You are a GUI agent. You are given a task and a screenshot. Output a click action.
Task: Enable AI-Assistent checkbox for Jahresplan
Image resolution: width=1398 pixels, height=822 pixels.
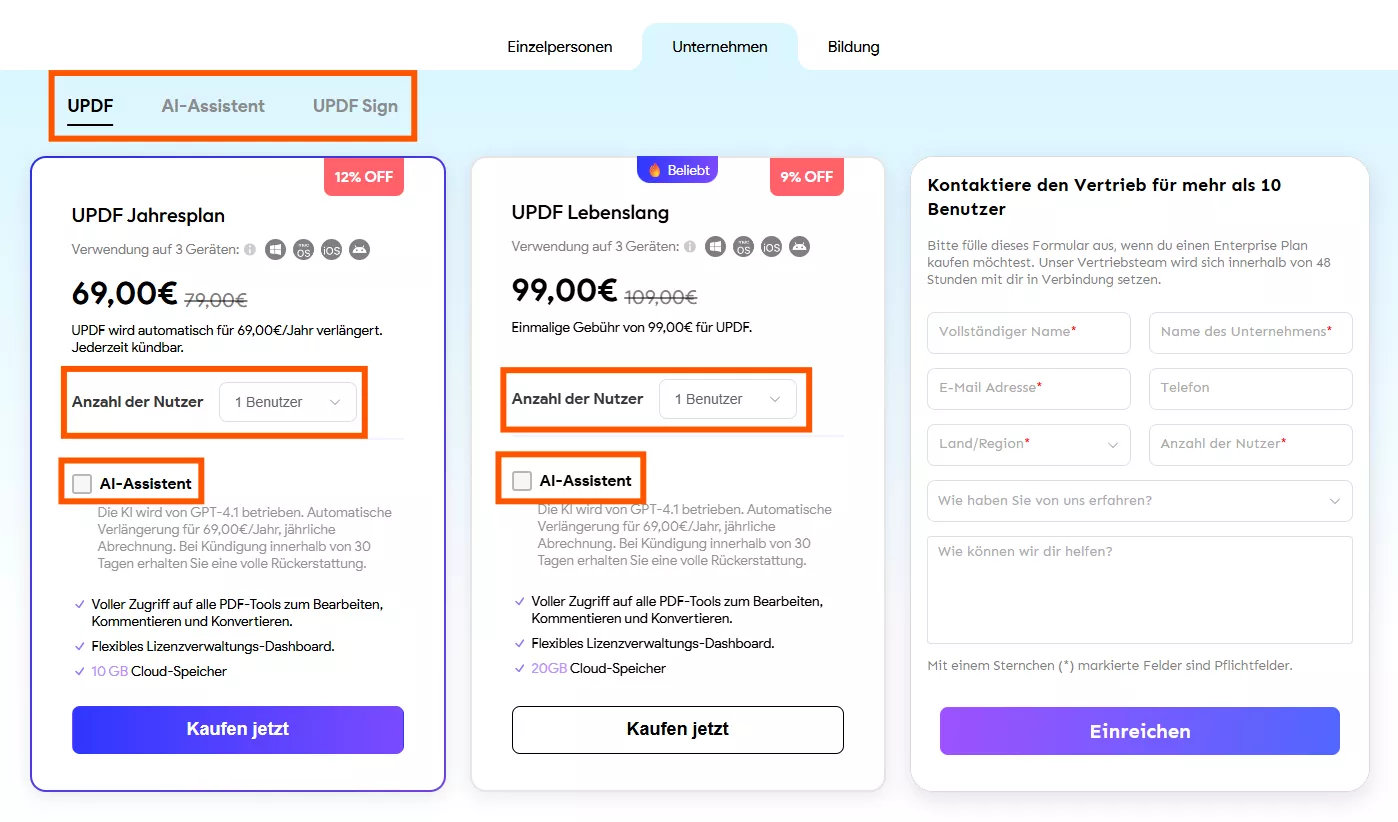[x=82, y=484]
